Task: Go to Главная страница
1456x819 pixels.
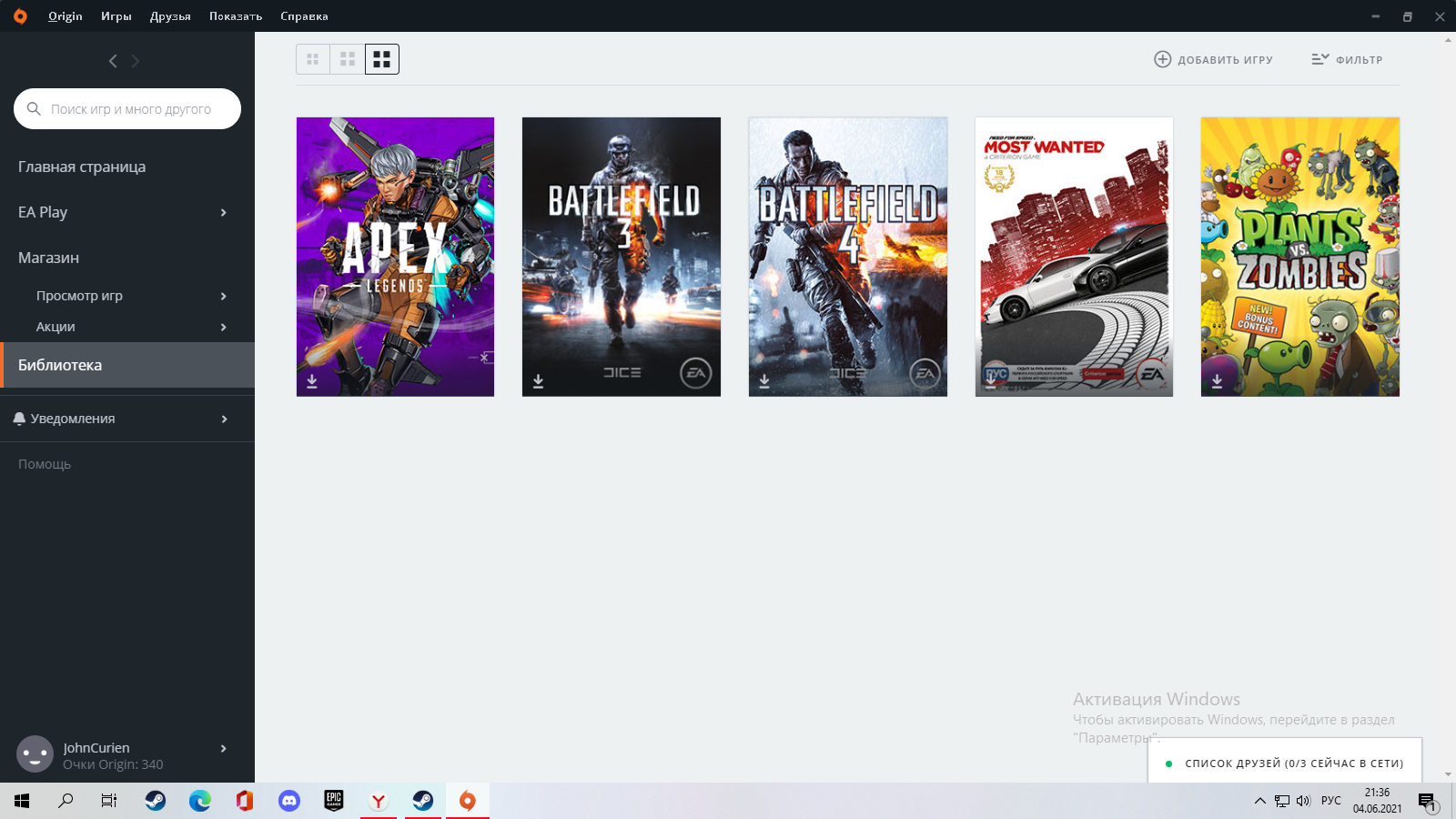Action: click(x=82, y=167)
